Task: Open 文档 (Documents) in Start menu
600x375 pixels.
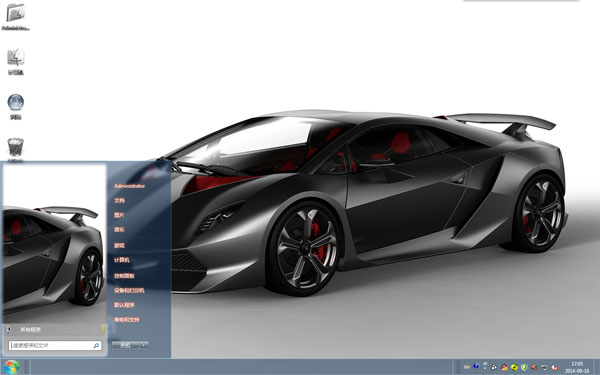Action: click(119, 200)
